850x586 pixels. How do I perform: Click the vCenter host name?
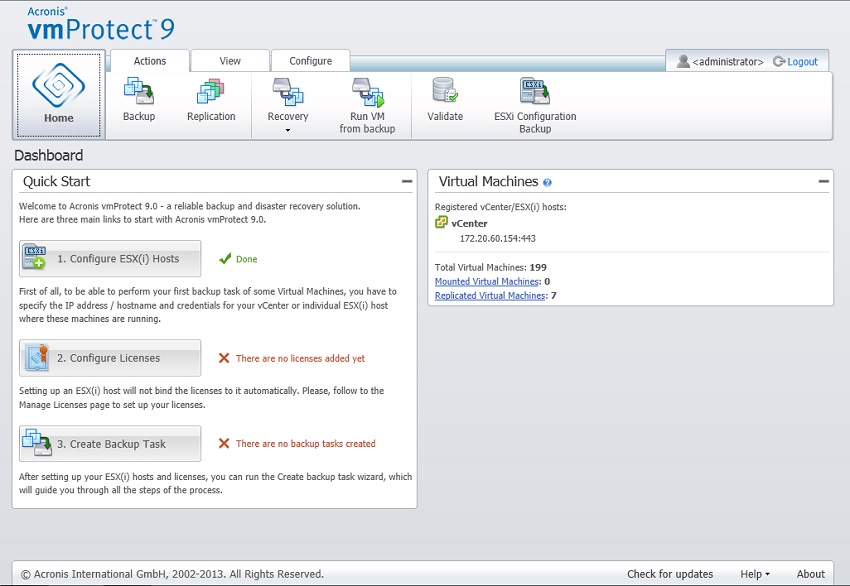(469, 223)
